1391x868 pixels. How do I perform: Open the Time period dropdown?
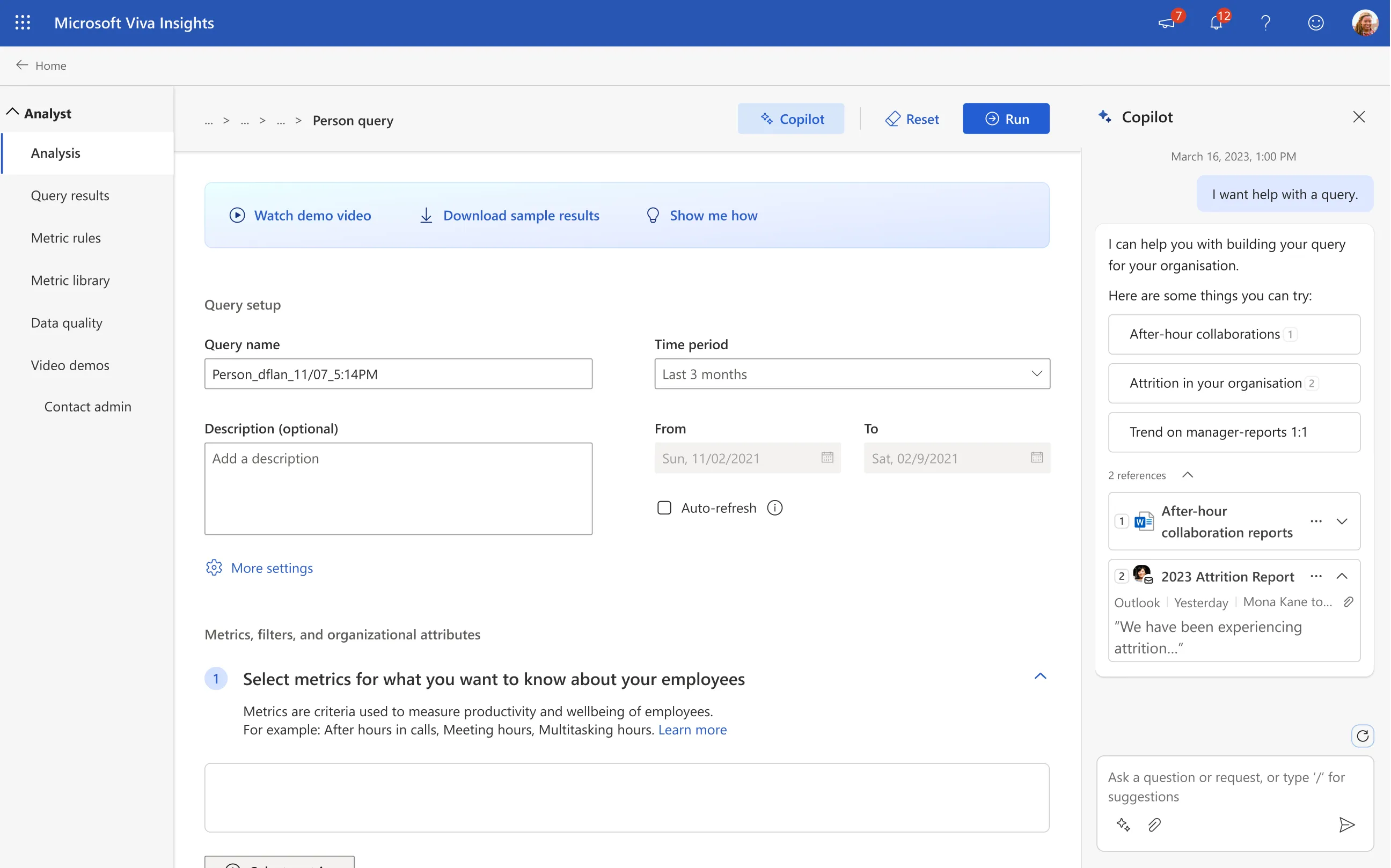pos(852,374)
